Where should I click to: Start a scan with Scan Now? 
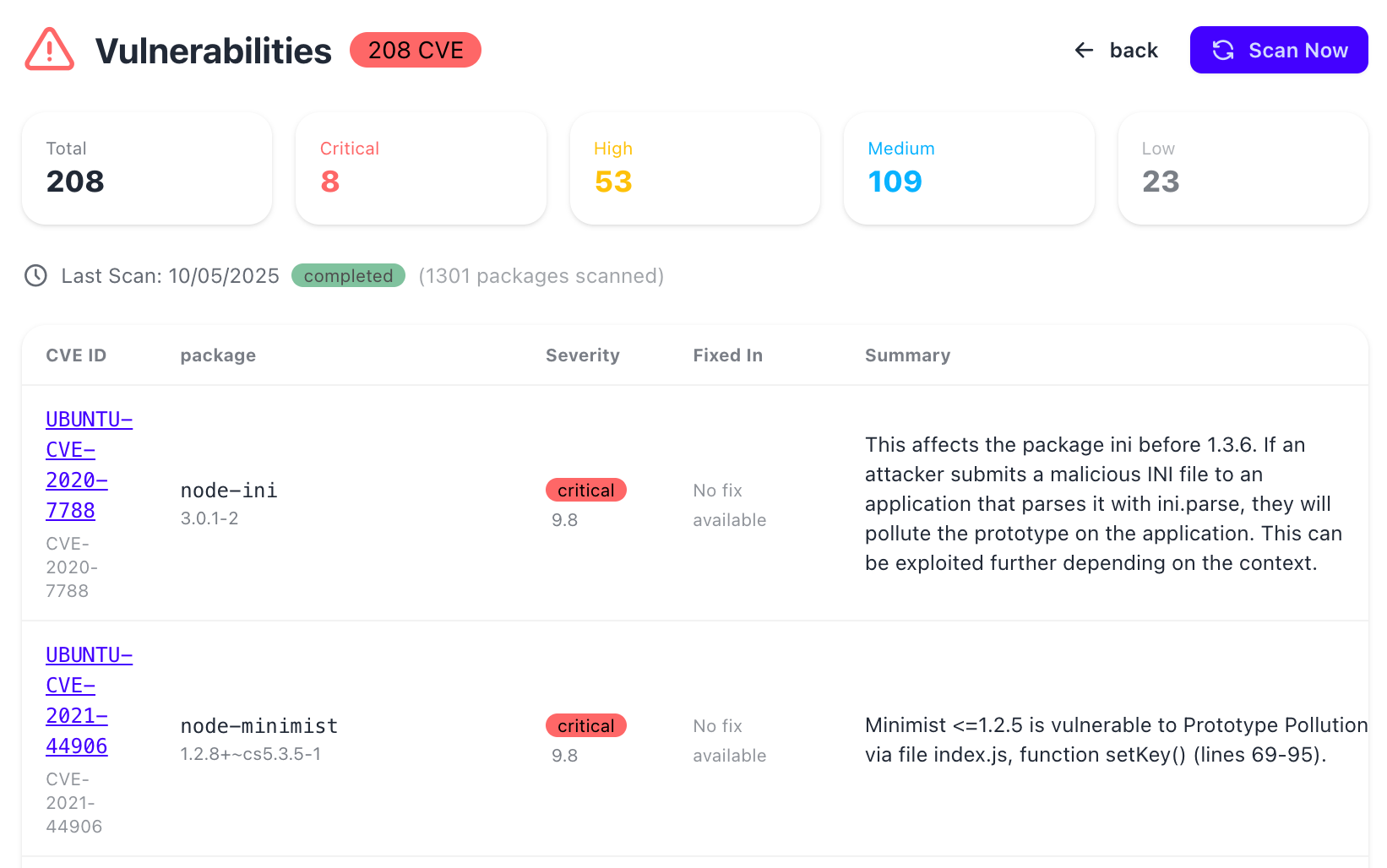tap(1279, 50)
